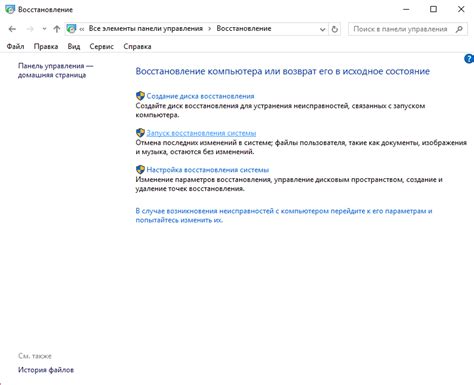Select Все элементы панели управления breadcrumb
The width and height of the screenshot is (474, 385).
click(146, 29)
